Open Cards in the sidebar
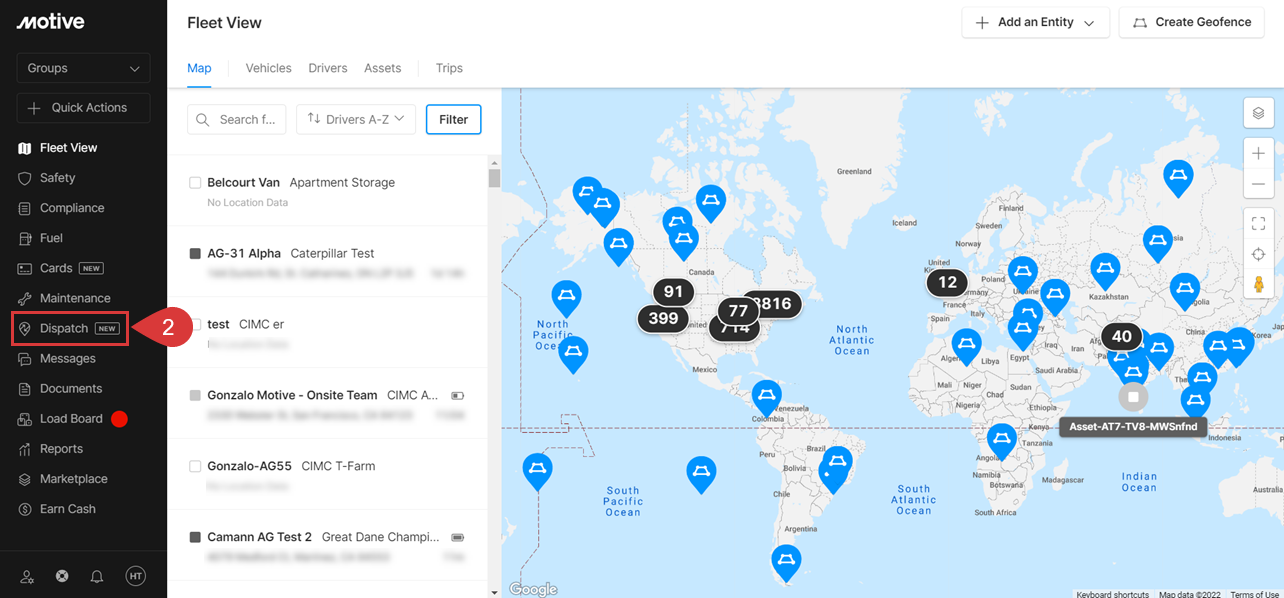The height and width of the screenshot is (598, 1284). (x=56, y=268)
